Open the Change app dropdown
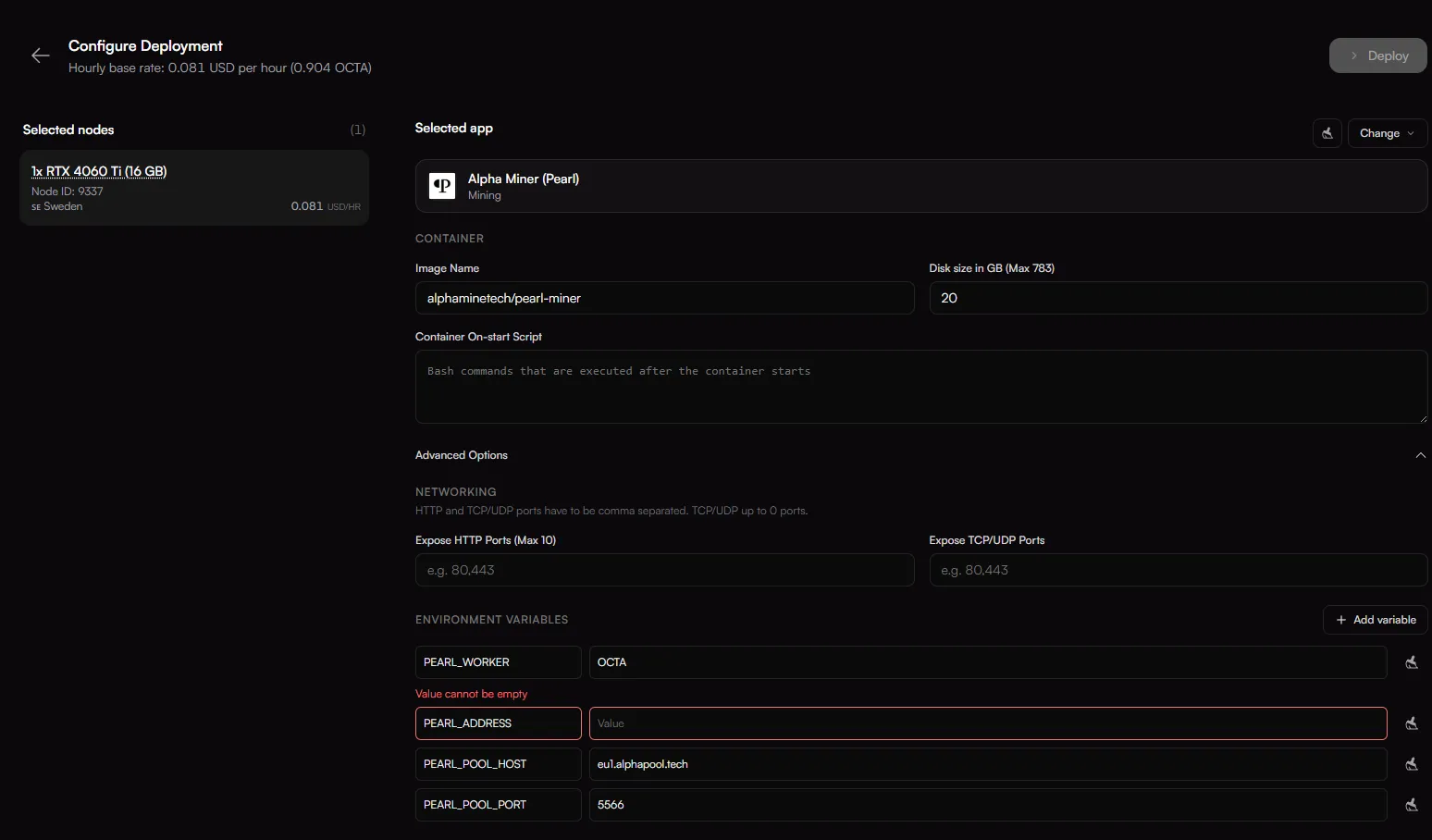 (1387, 133)
